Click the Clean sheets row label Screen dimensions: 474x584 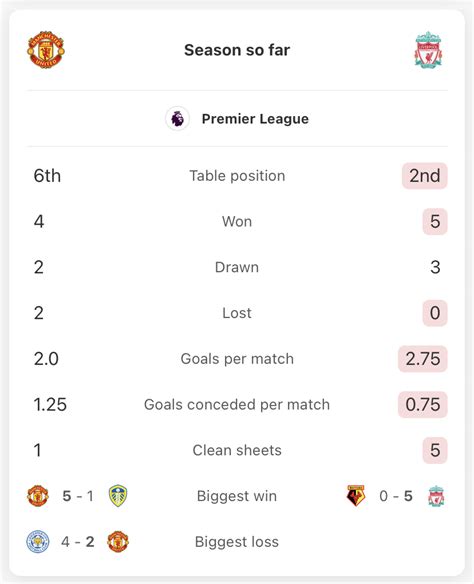tap(237, 450)
